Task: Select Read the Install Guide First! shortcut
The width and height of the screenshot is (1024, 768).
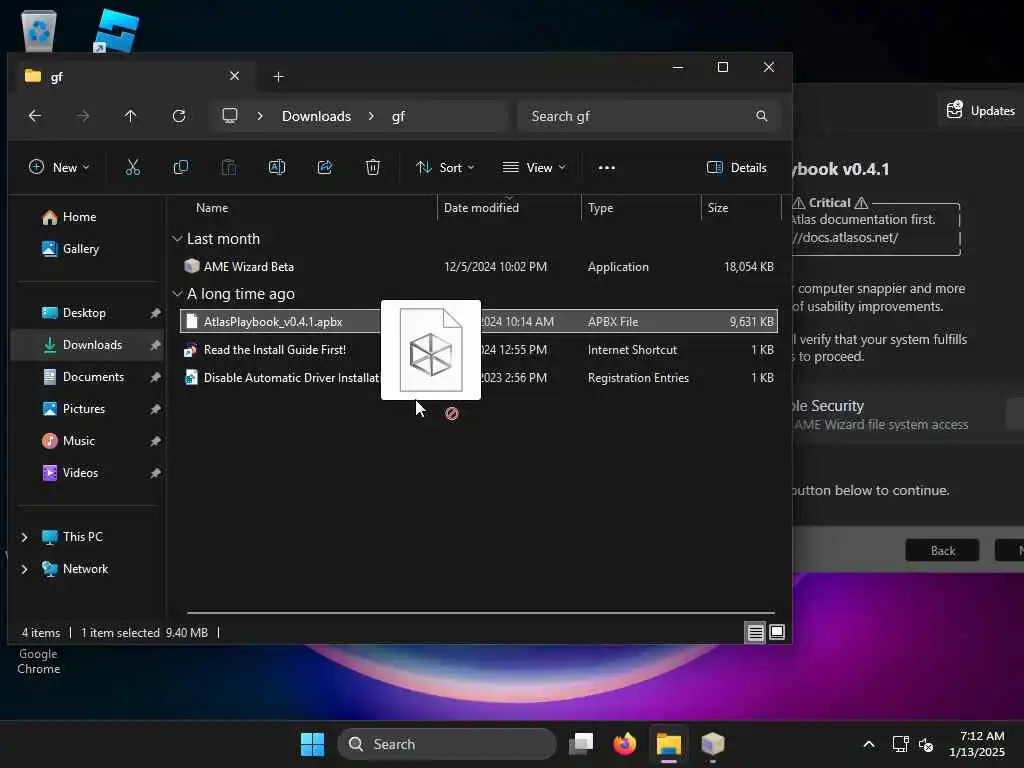Action: point(479,350)
